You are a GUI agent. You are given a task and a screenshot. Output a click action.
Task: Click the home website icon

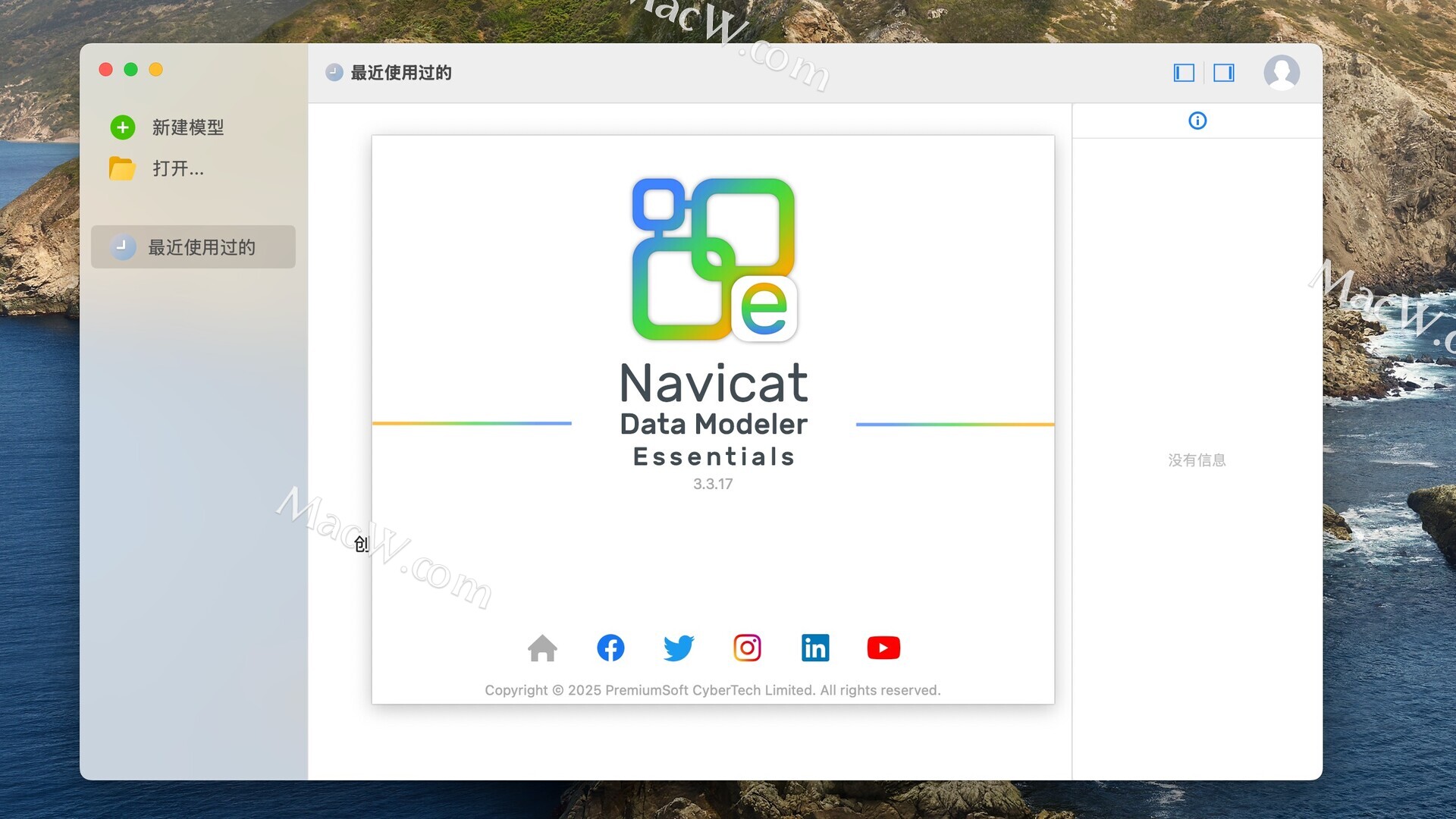pos(542,648)
